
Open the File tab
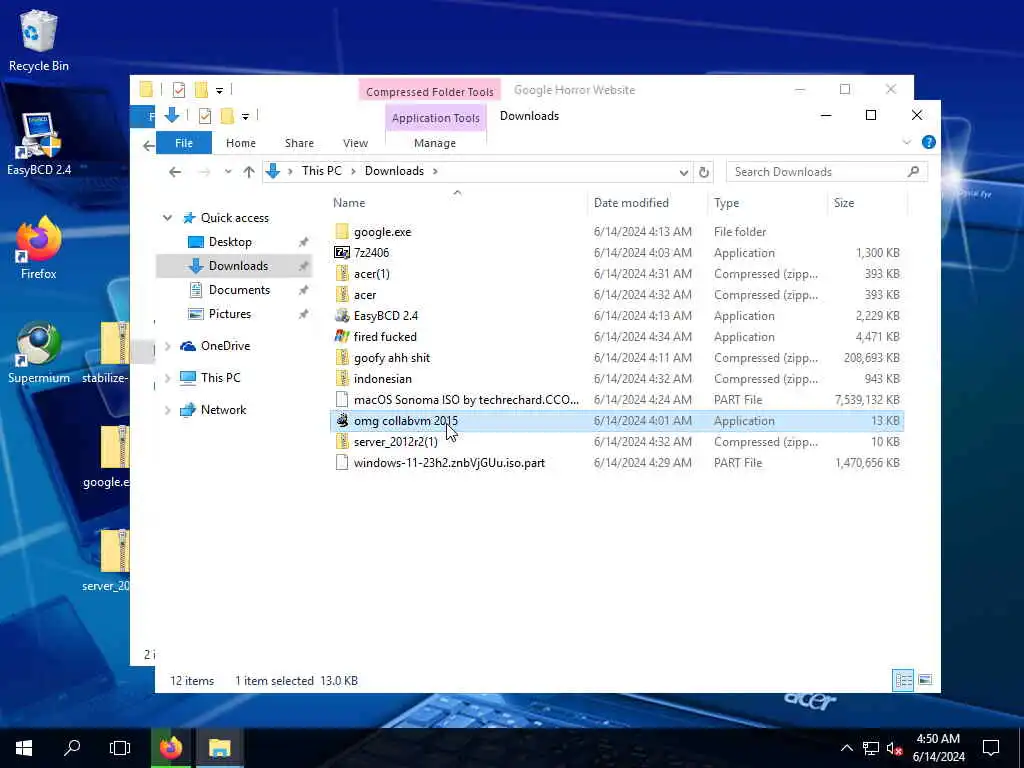(x=184, y=143)
